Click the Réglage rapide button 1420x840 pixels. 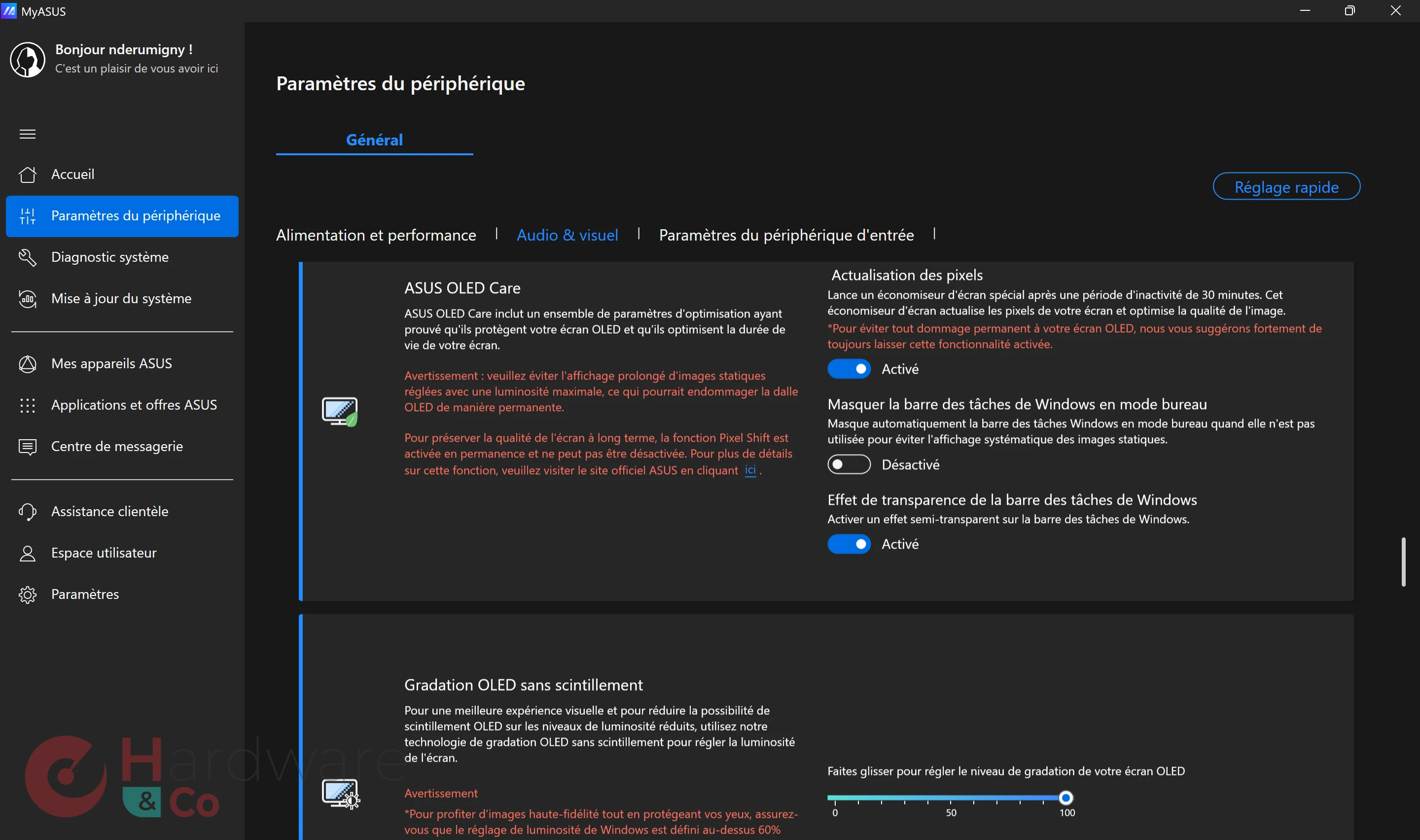pyautogui.click(x=1286, y=187)
